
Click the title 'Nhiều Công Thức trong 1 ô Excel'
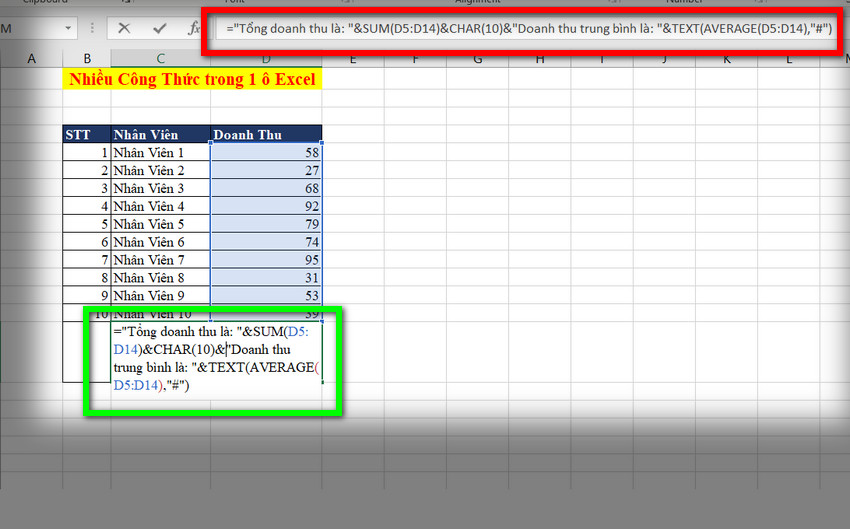[192, 79]
